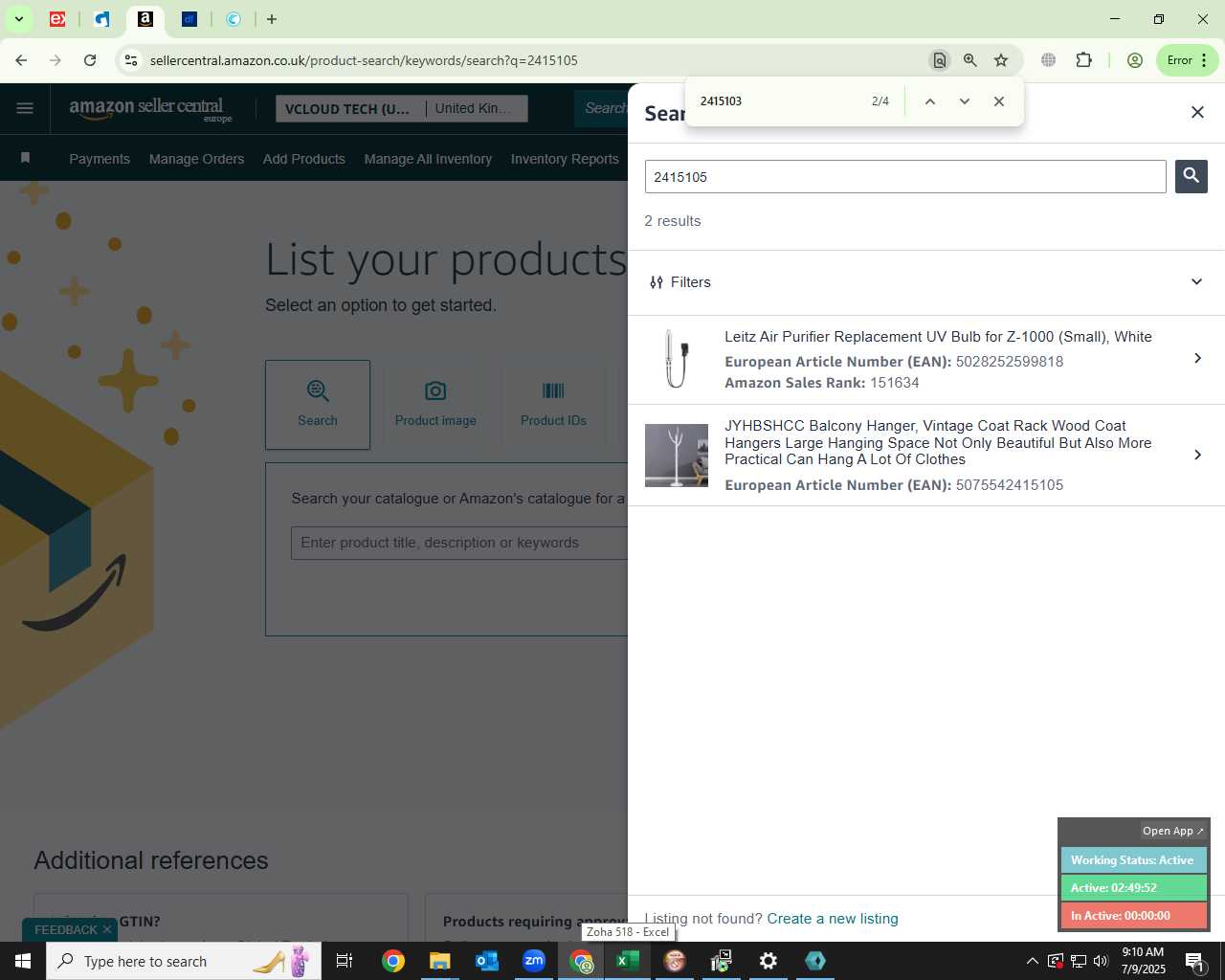Open the Payments menu item

(x=100, y=159)
